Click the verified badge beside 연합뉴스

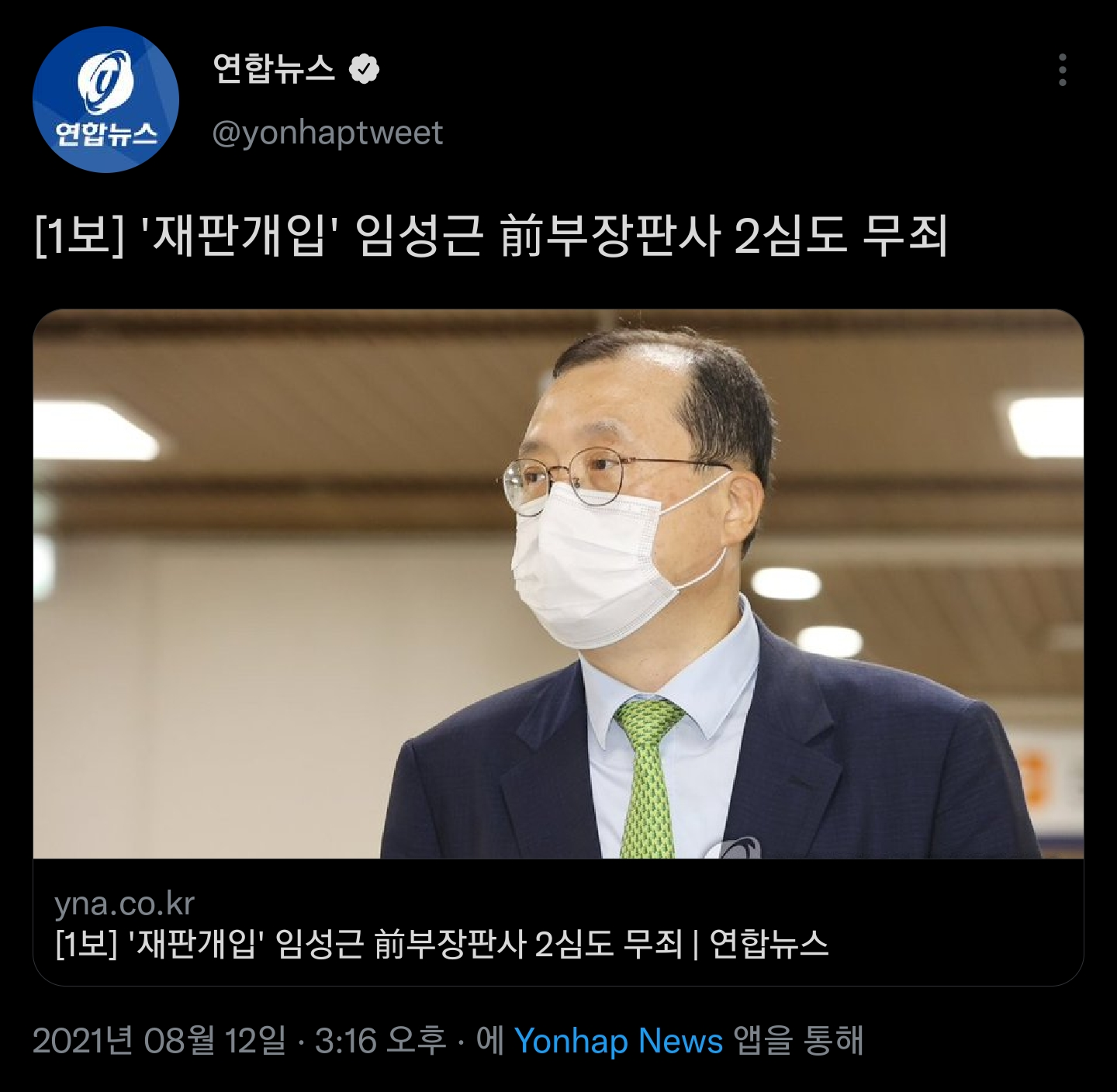[x=364, y=69]
